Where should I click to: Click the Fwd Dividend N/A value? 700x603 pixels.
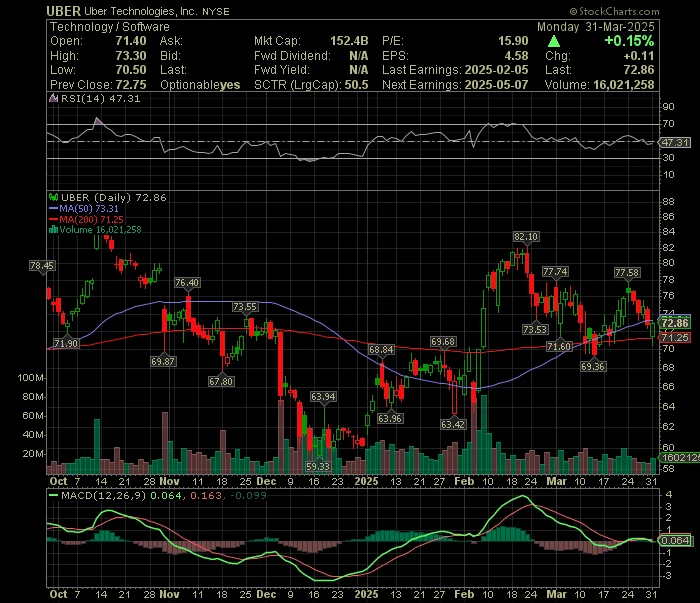[359, 56]
